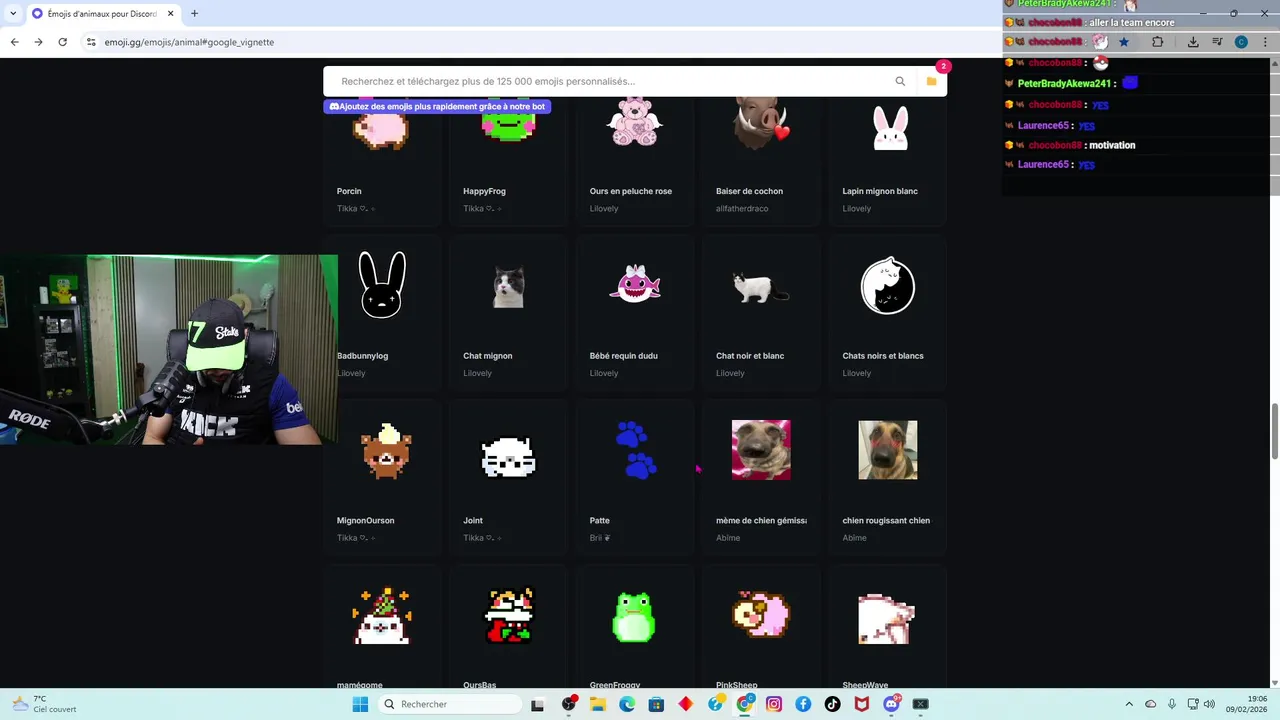Open the GreenFroggy emoji image

634,615
